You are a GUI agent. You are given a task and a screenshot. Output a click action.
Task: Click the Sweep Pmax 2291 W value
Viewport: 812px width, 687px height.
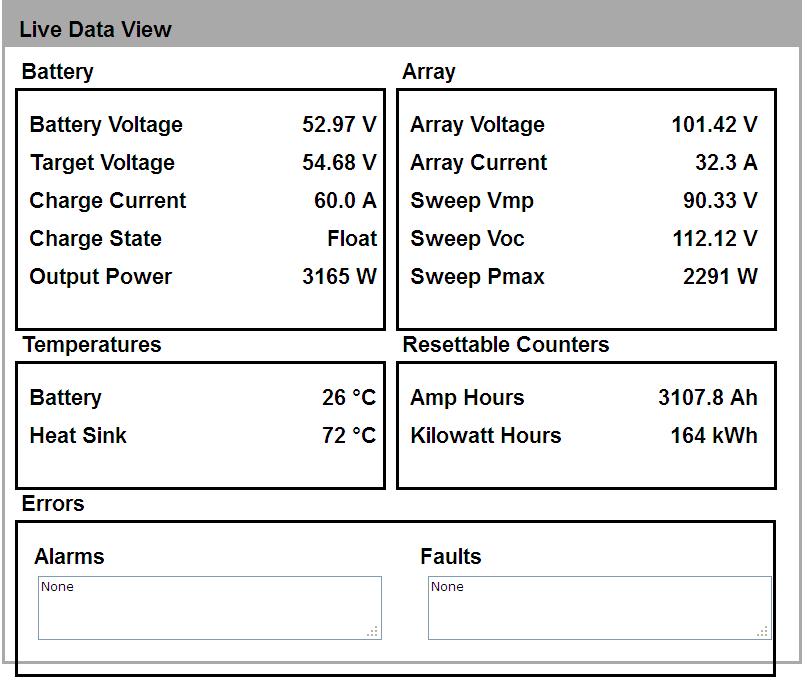(x=720, y=277)
